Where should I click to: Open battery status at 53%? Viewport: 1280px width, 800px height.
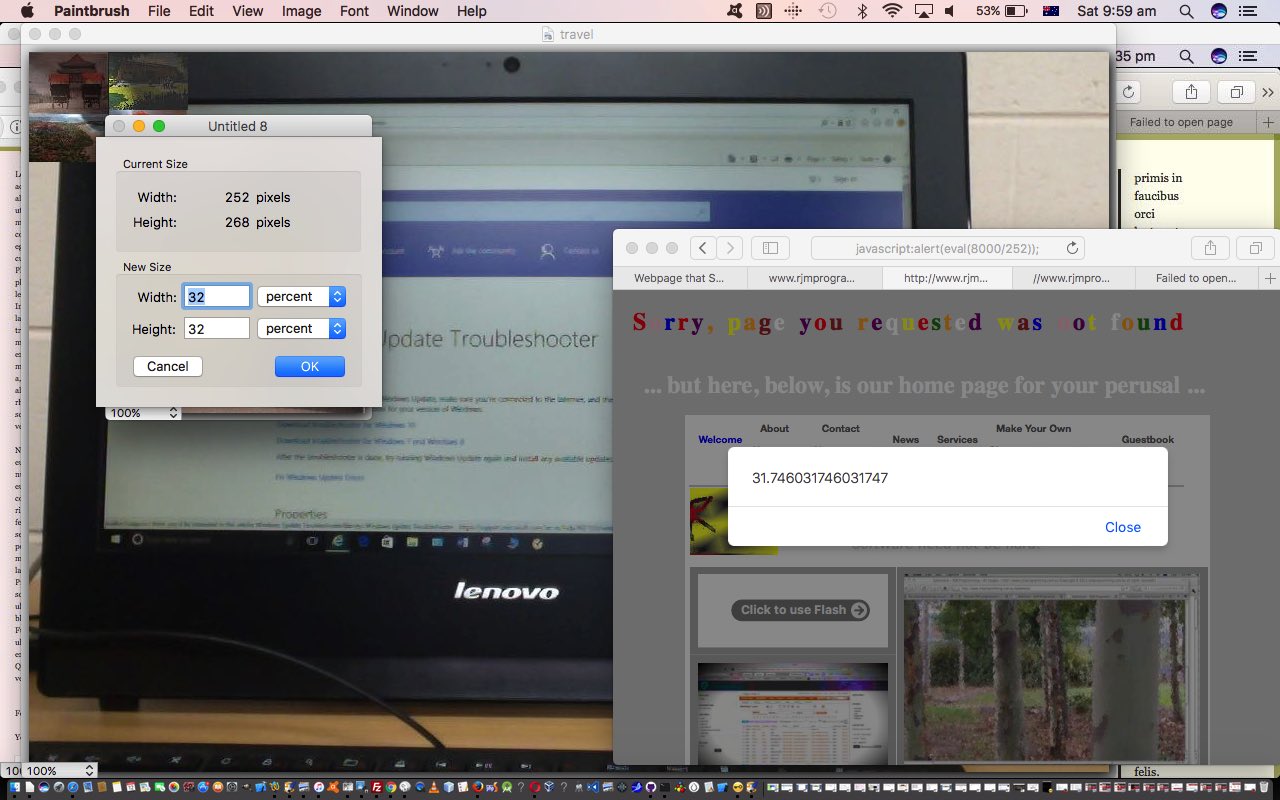(1002, 11)
